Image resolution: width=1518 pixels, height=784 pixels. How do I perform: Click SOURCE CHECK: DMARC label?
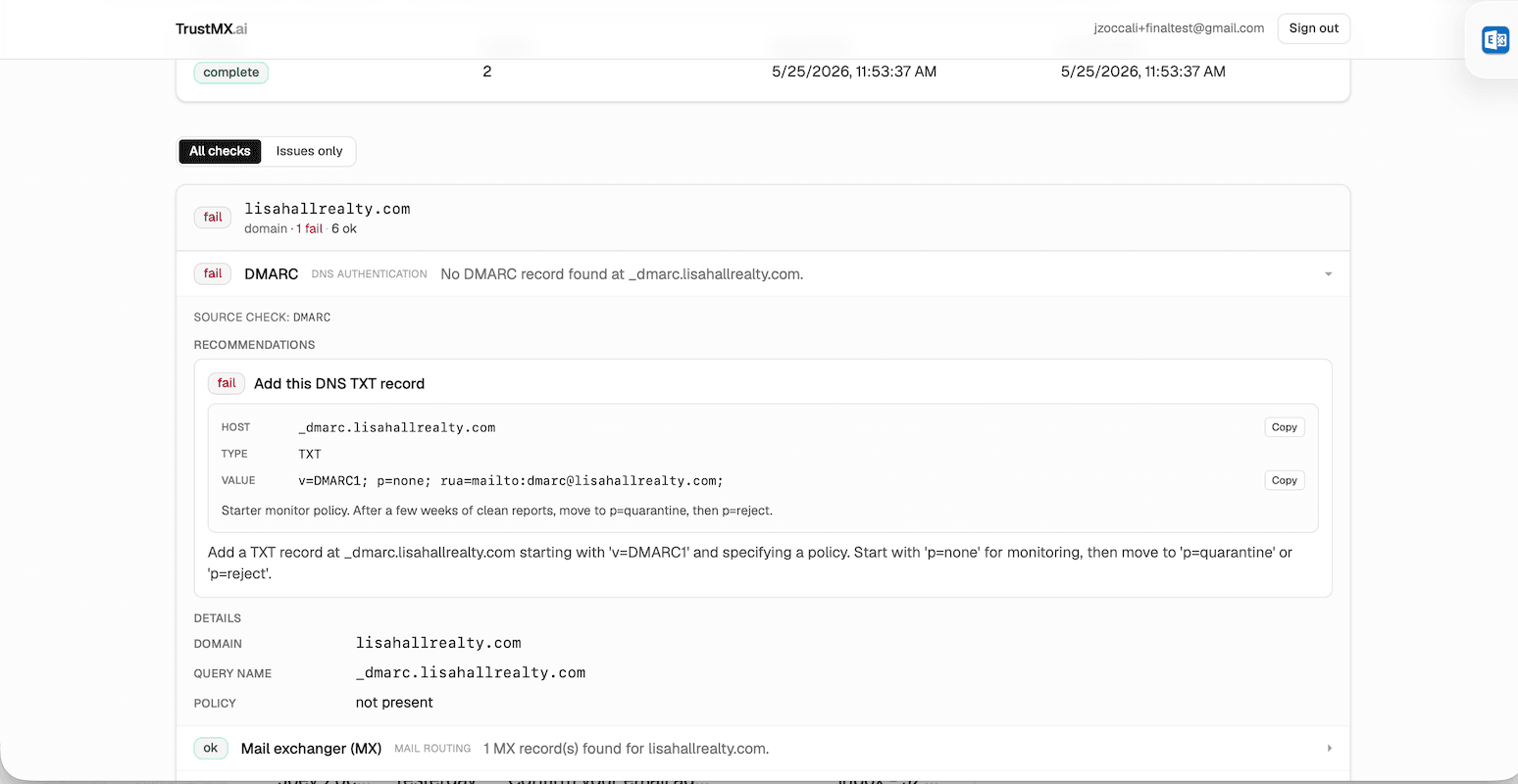point(262,318)
